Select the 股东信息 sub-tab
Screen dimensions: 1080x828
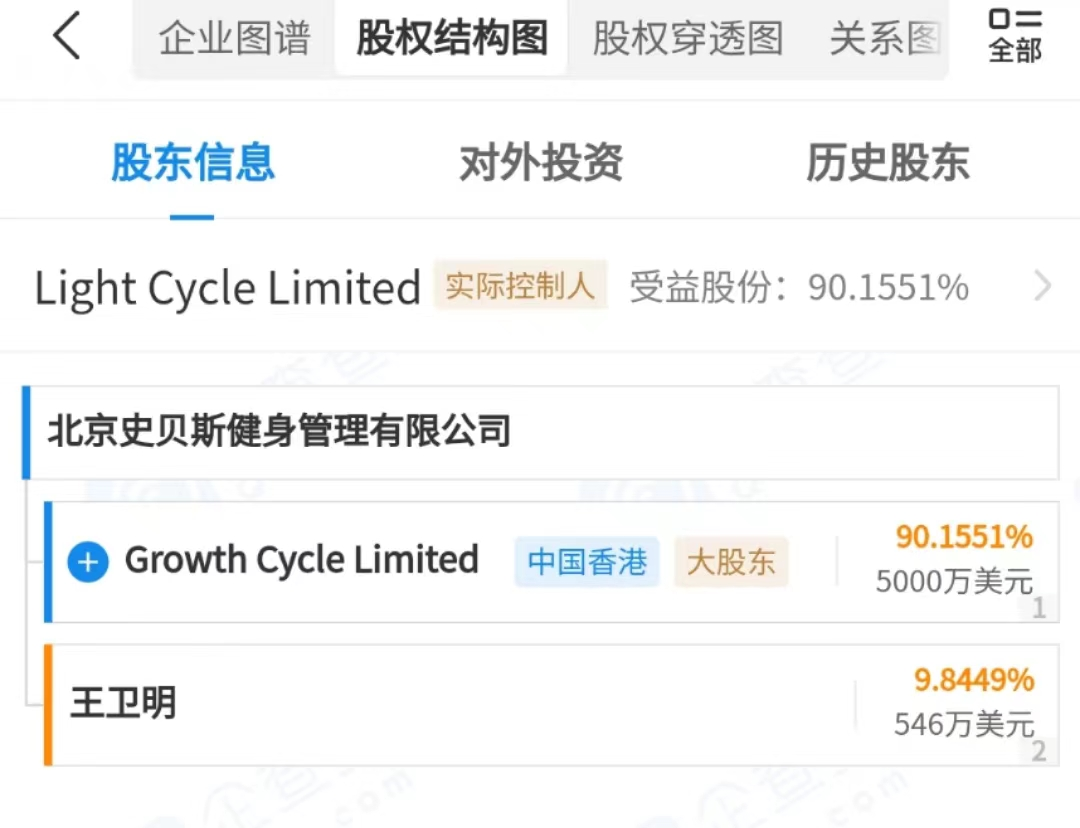coord(193,163)
